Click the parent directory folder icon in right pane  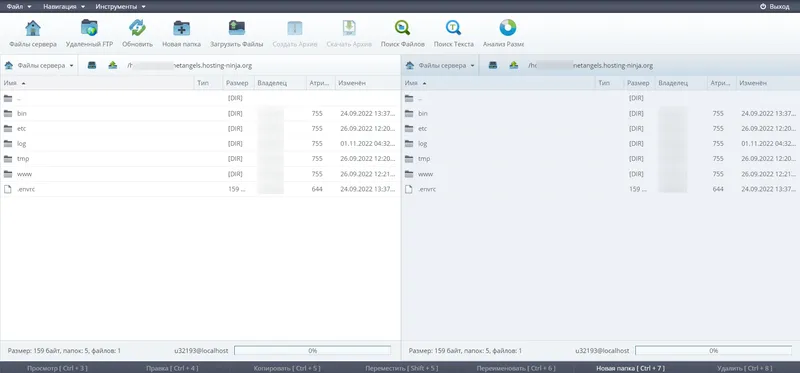click(x=409, y=98)
